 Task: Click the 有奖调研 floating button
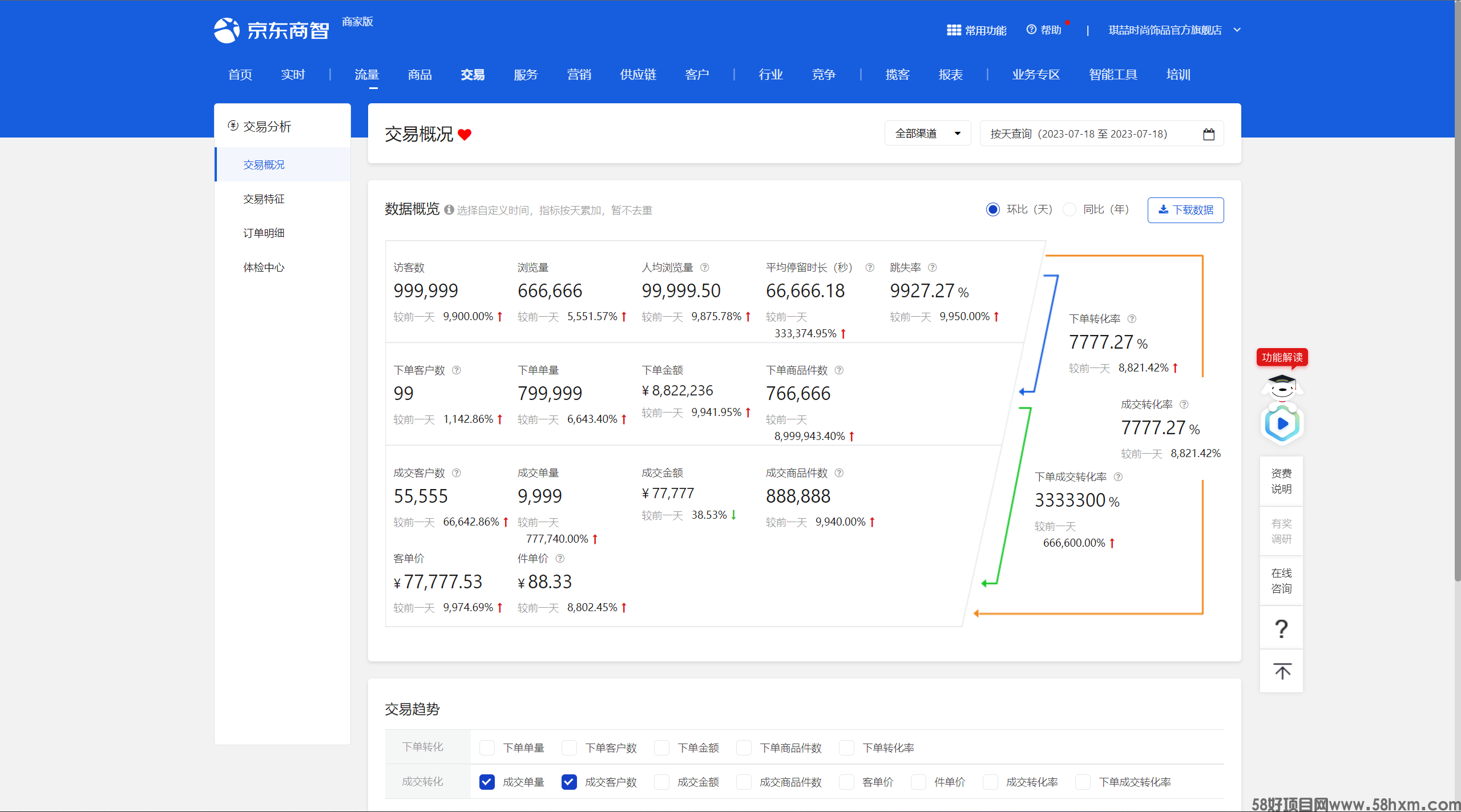pyautogui.click(x=1281, y=531)
